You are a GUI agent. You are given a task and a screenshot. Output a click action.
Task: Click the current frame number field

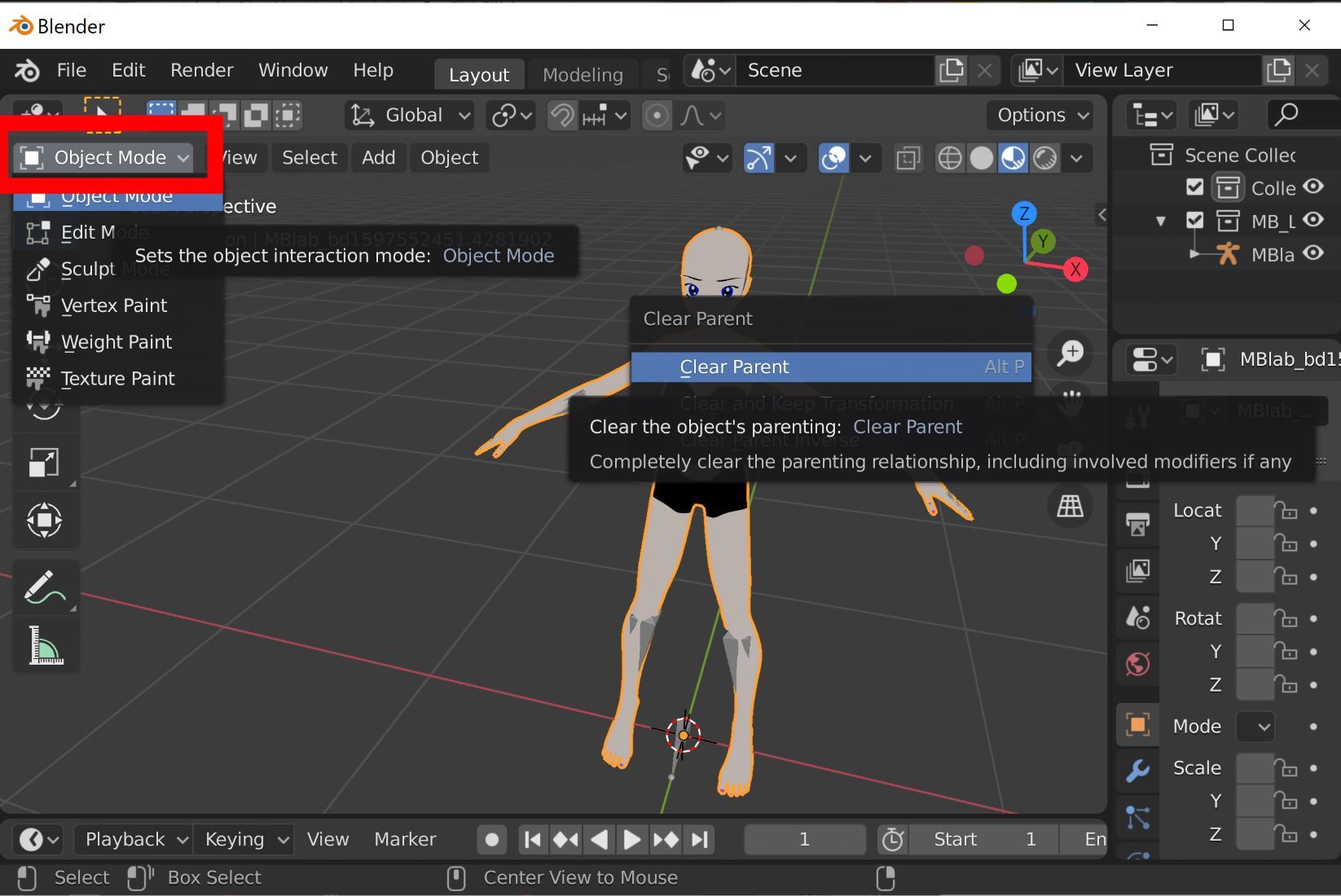point(804,839)
